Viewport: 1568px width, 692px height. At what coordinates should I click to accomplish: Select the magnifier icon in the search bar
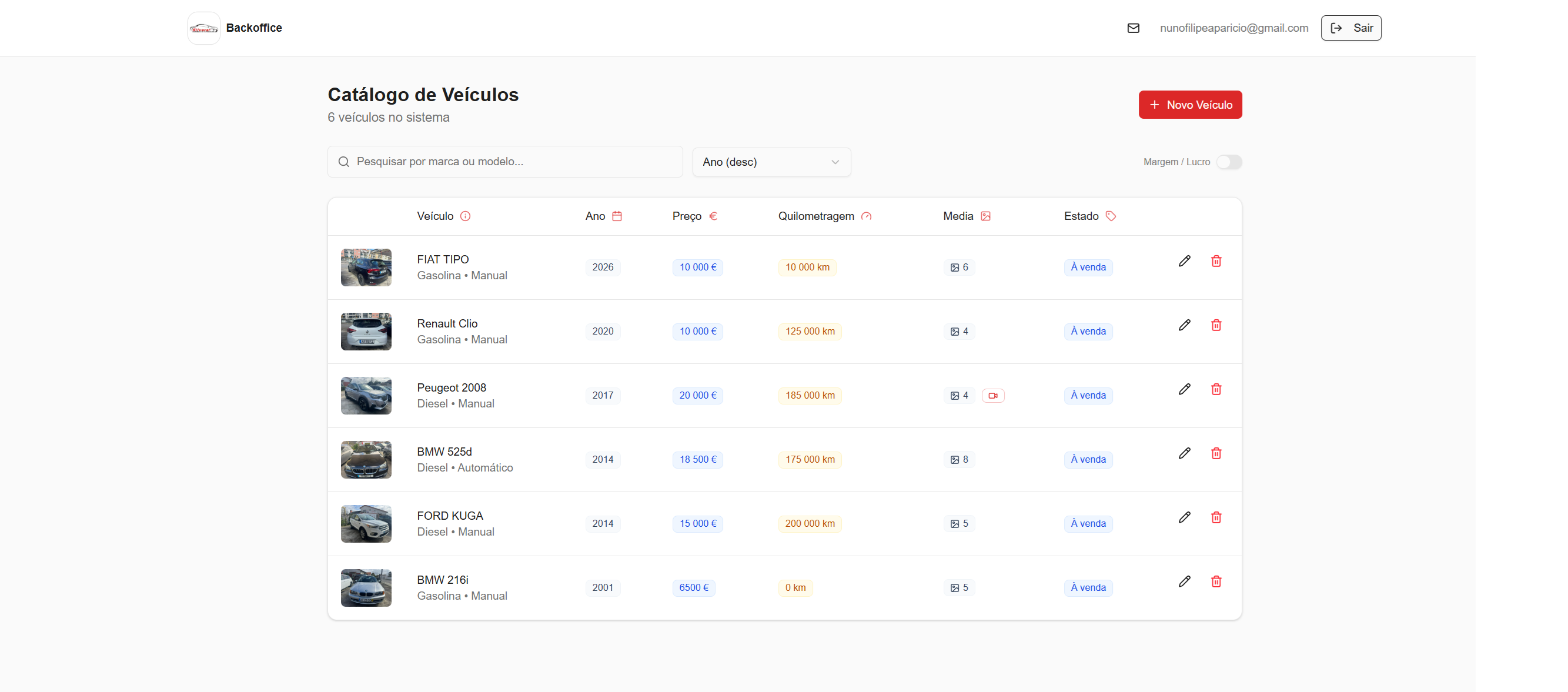point(343,161)
